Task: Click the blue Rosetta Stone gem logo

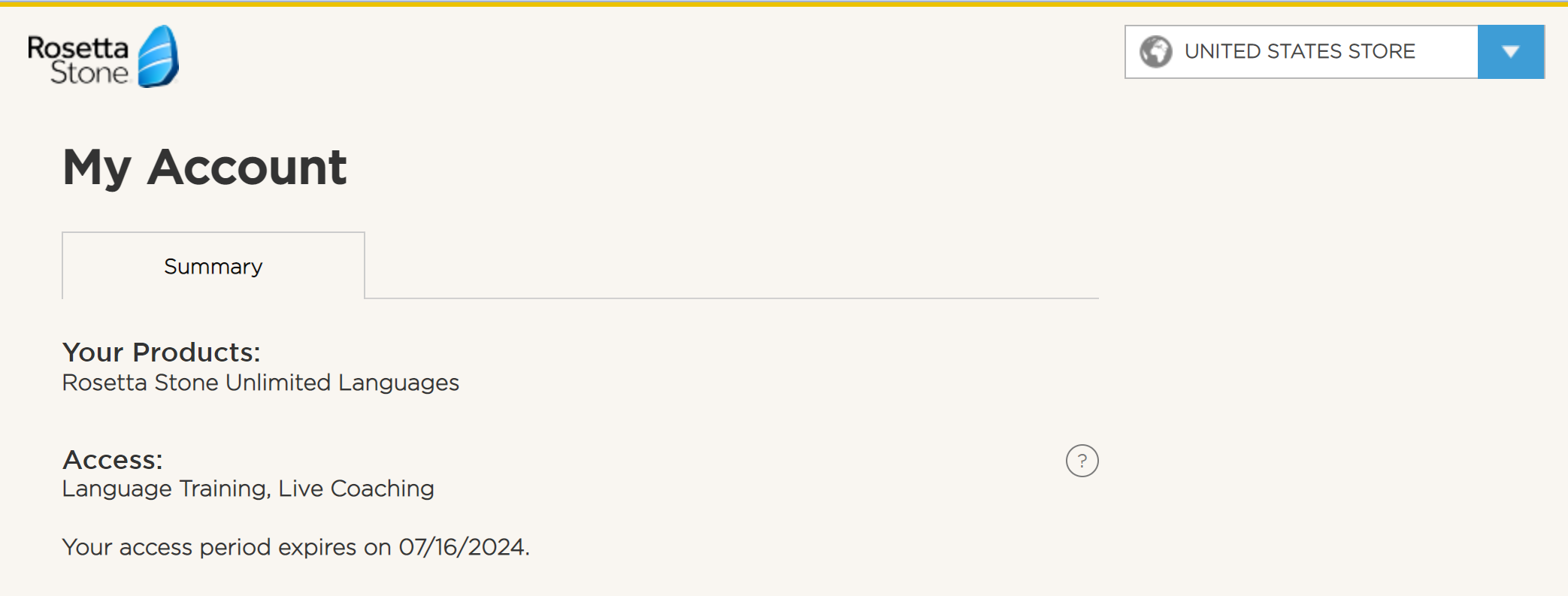Action: coord(159,56)
